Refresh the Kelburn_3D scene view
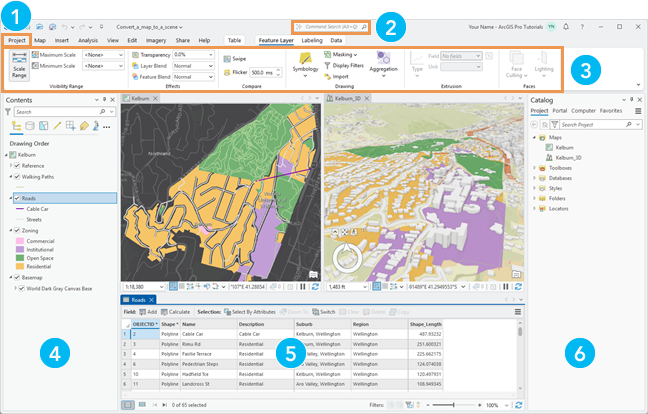 tap(518, 286)
